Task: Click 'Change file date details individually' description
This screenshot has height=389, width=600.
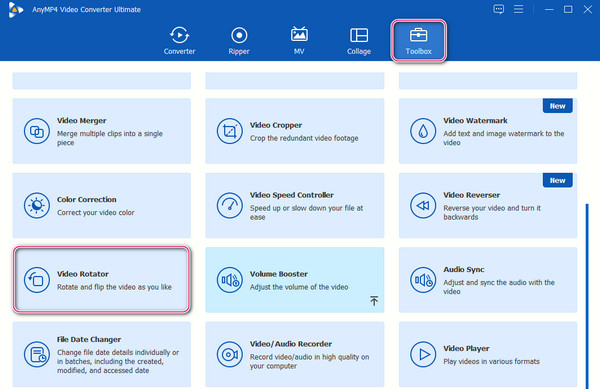Action: point(118,361)
